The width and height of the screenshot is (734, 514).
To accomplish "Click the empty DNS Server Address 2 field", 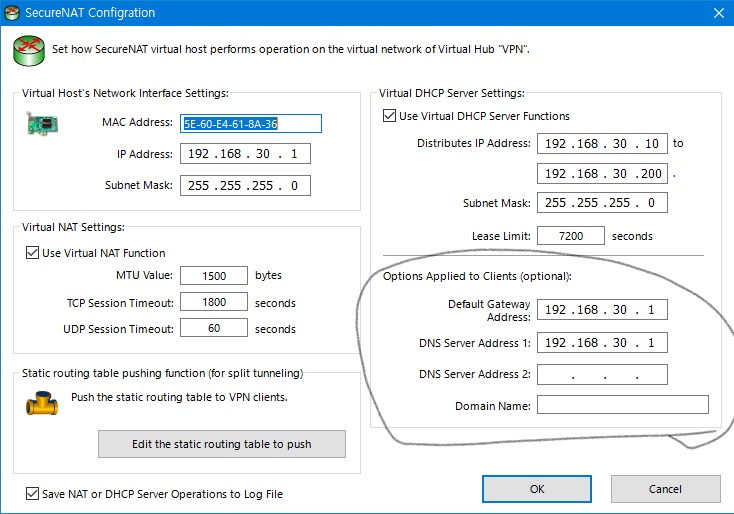I will (x=602, y=374).
